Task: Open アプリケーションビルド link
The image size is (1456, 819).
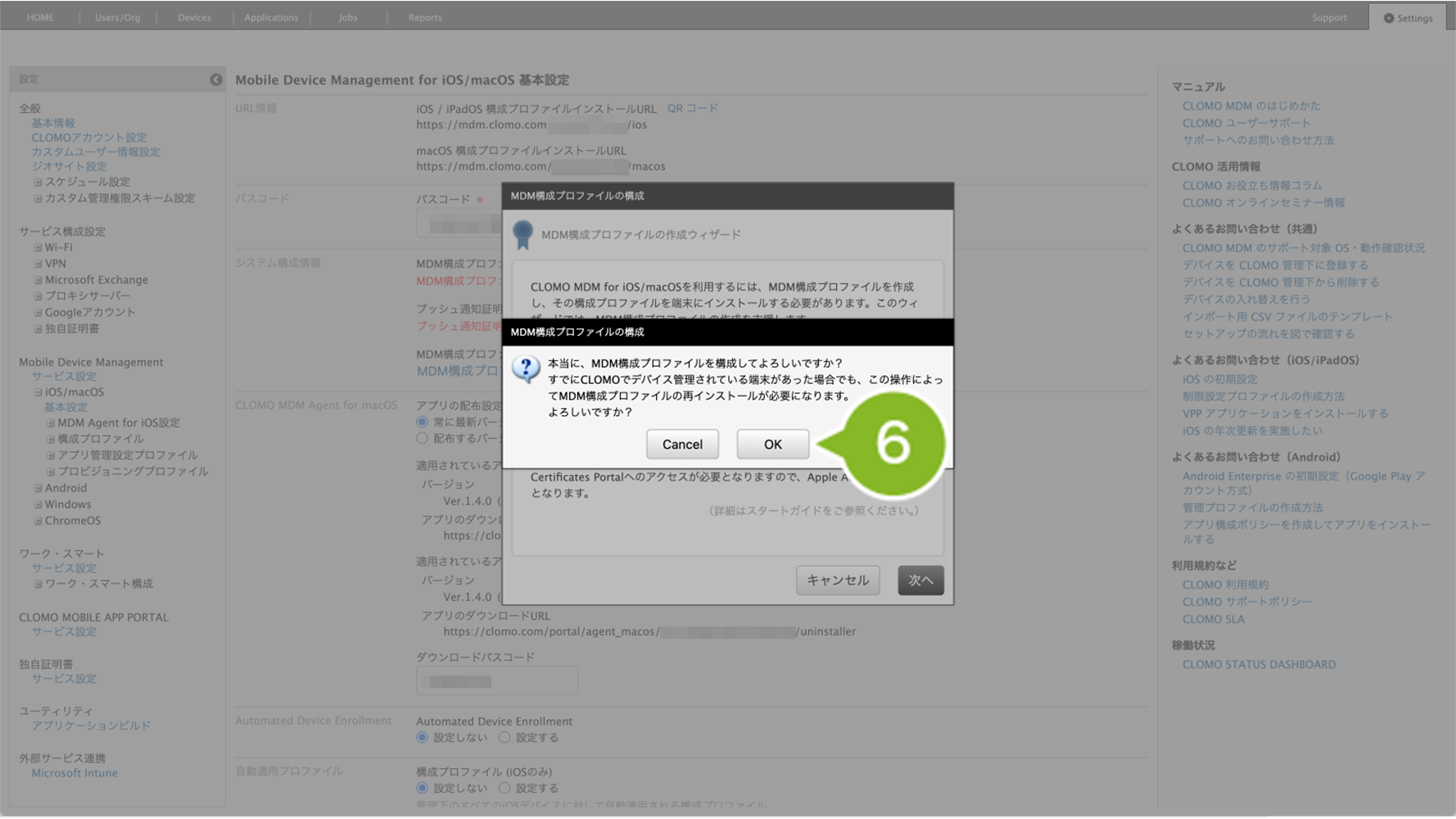Action: coord(91,726)
